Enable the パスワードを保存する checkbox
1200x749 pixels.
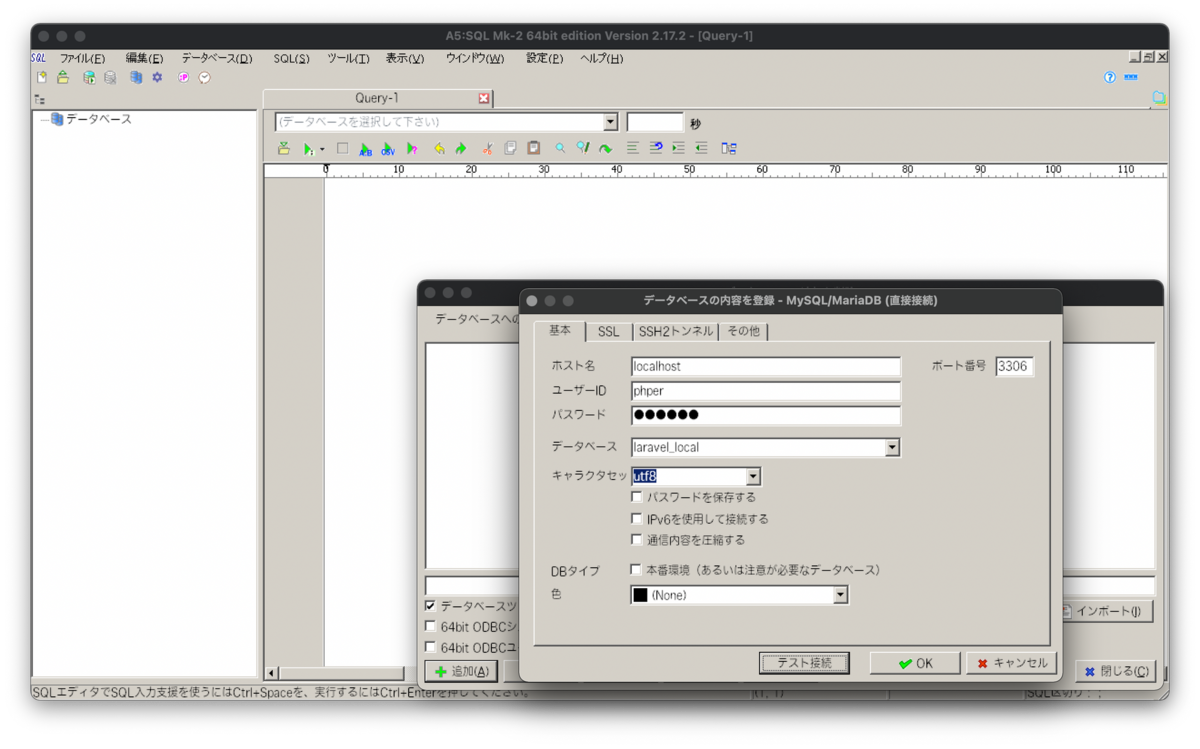click(637, 497)
